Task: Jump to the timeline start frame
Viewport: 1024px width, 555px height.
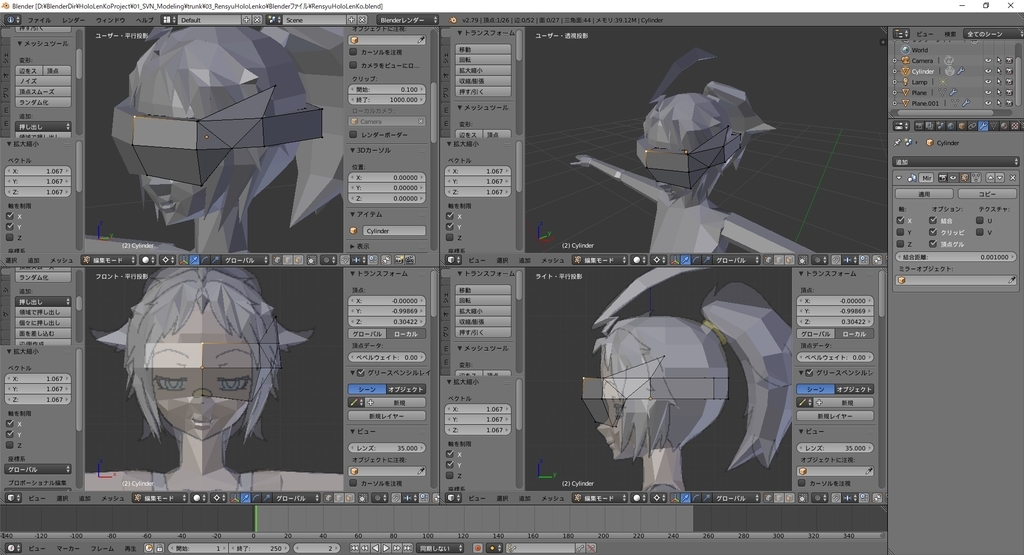Action: pos(354,548)
